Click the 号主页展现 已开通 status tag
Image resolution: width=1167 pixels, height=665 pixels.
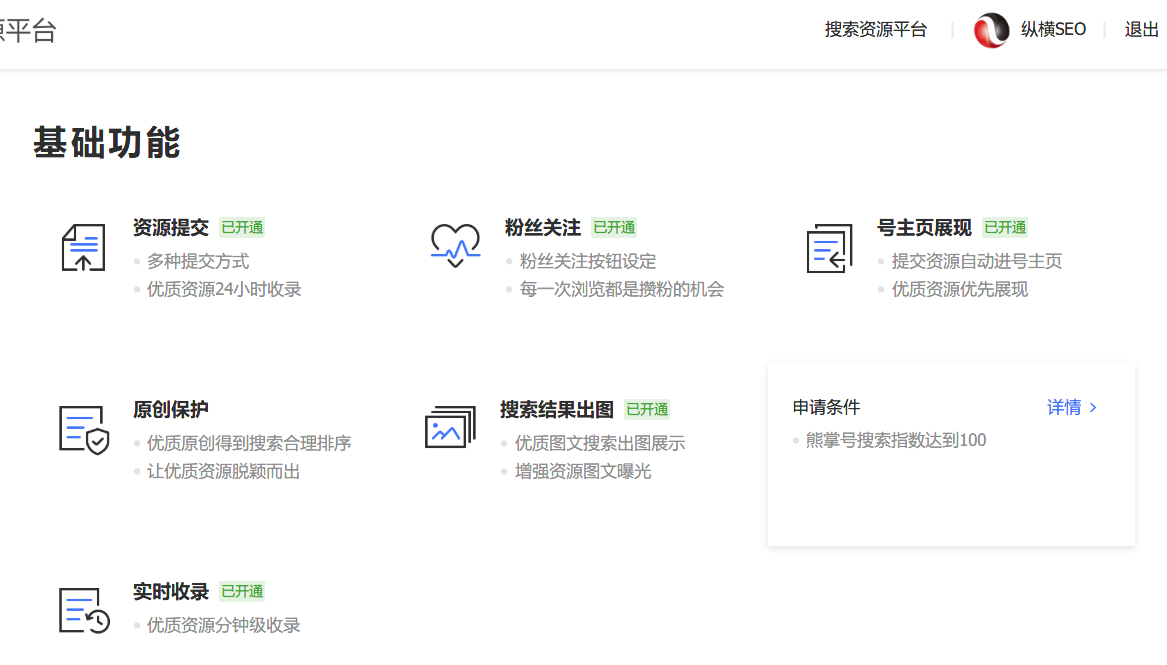[1007, 227]
